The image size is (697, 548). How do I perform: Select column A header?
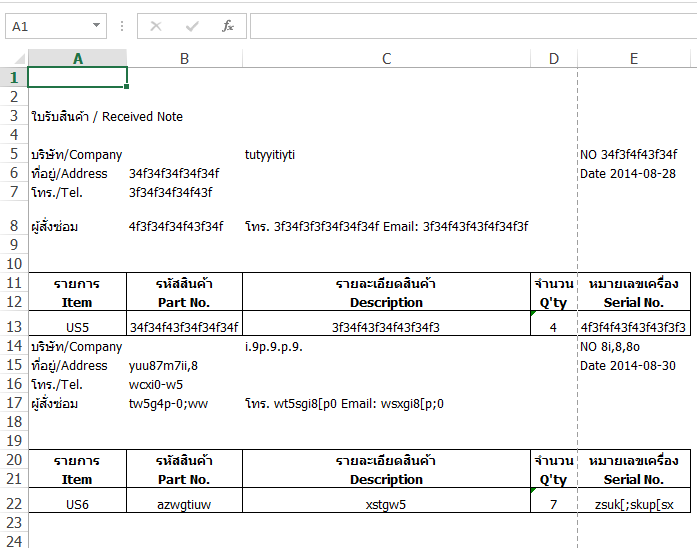point(78,59)
